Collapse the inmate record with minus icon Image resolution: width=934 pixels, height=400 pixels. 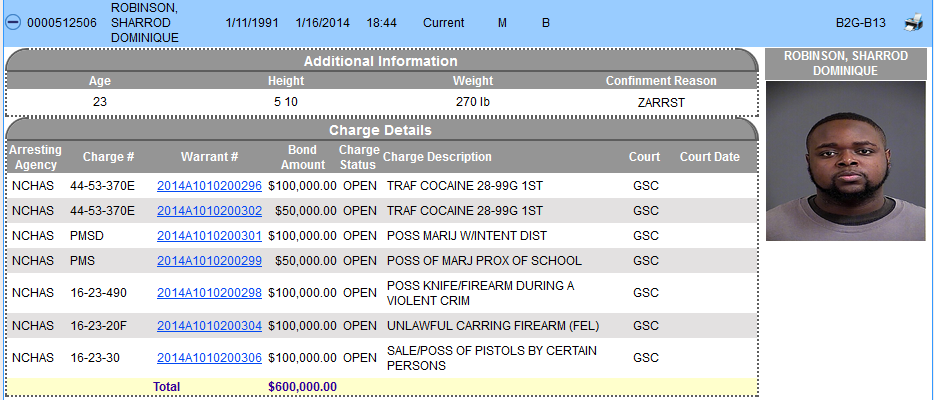pos(13,23)
